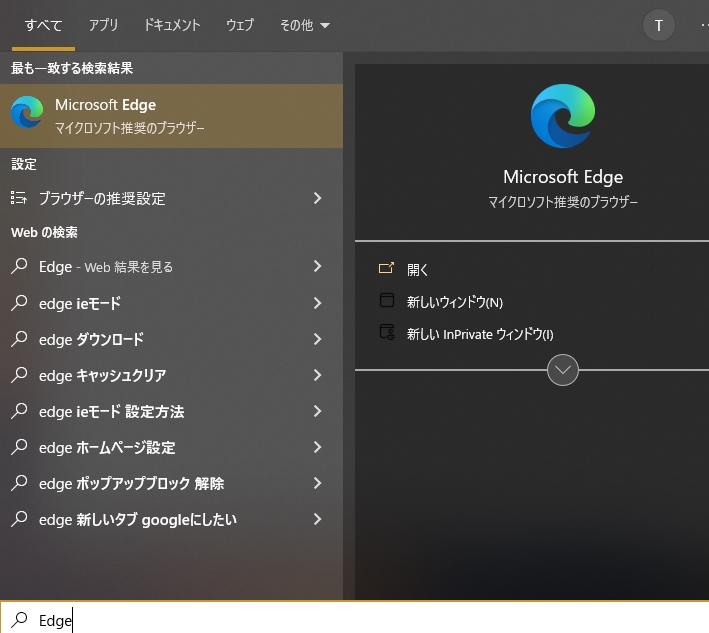Choose 新しい InPrivate ウィンドウ(I) action

click(480, 334)
